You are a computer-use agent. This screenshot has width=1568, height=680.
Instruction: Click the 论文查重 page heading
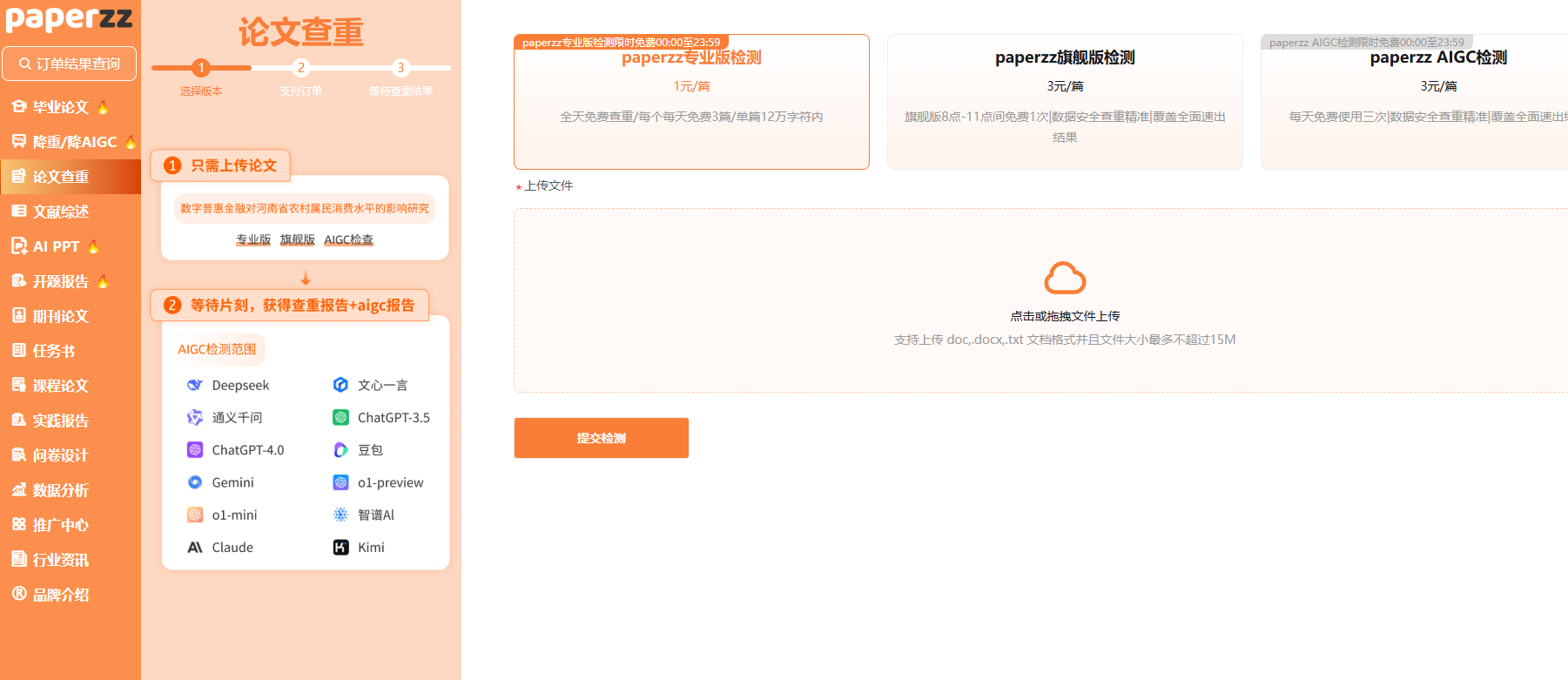(301, 32)
